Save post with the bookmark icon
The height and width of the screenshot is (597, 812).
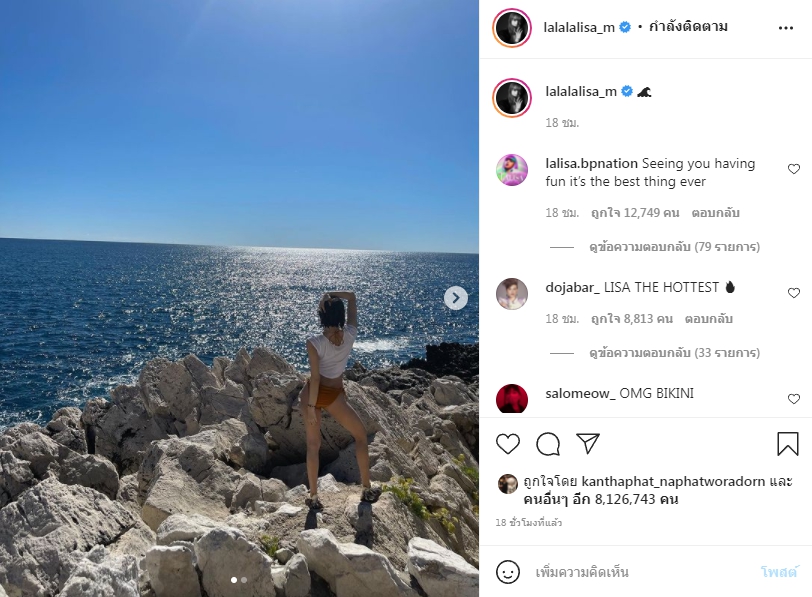click(788, 444)
